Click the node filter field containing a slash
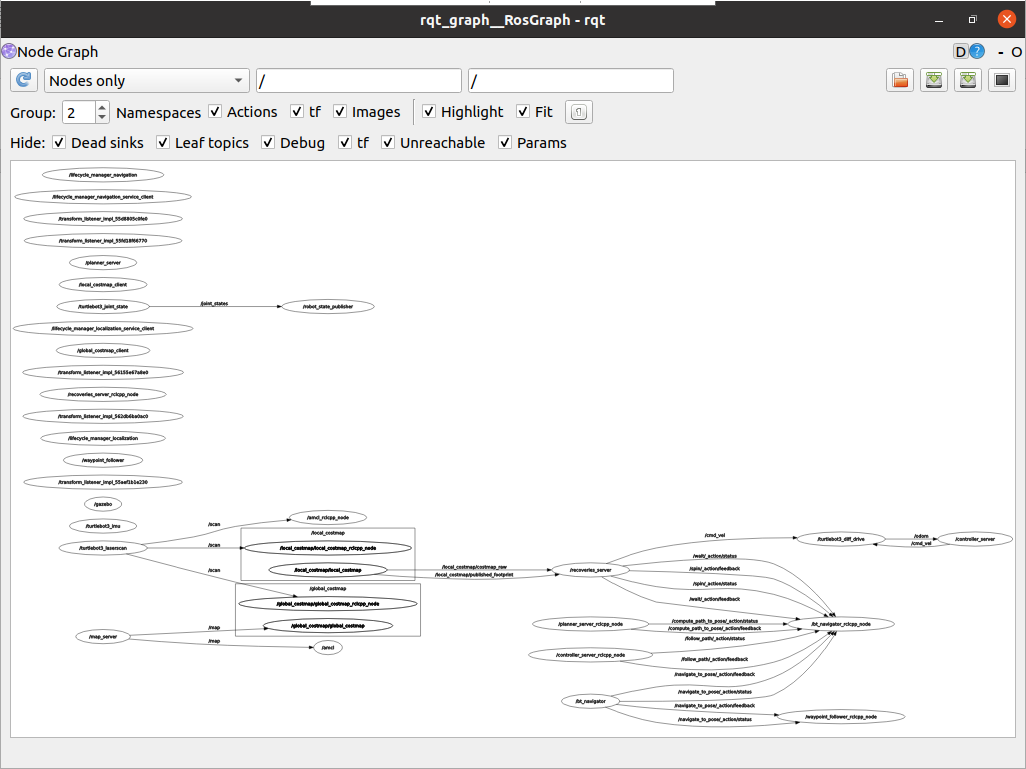Viewport: 1026px width, 769px height. click(x=358, y=80)
